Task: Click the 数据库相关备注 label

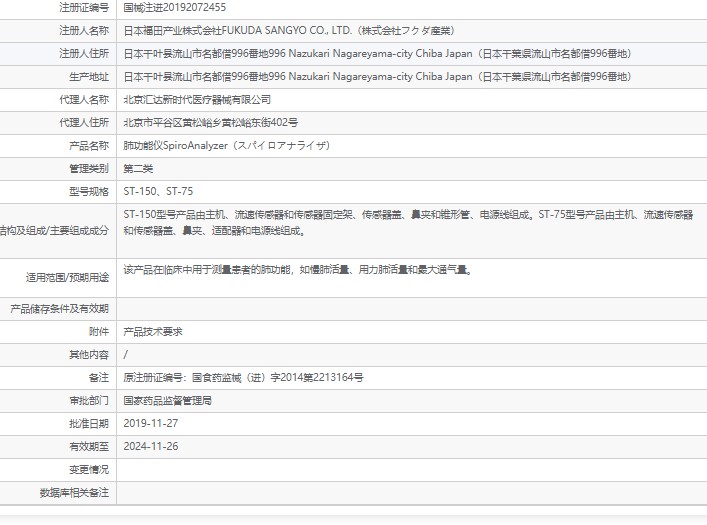Action: (x=74, y=493)
